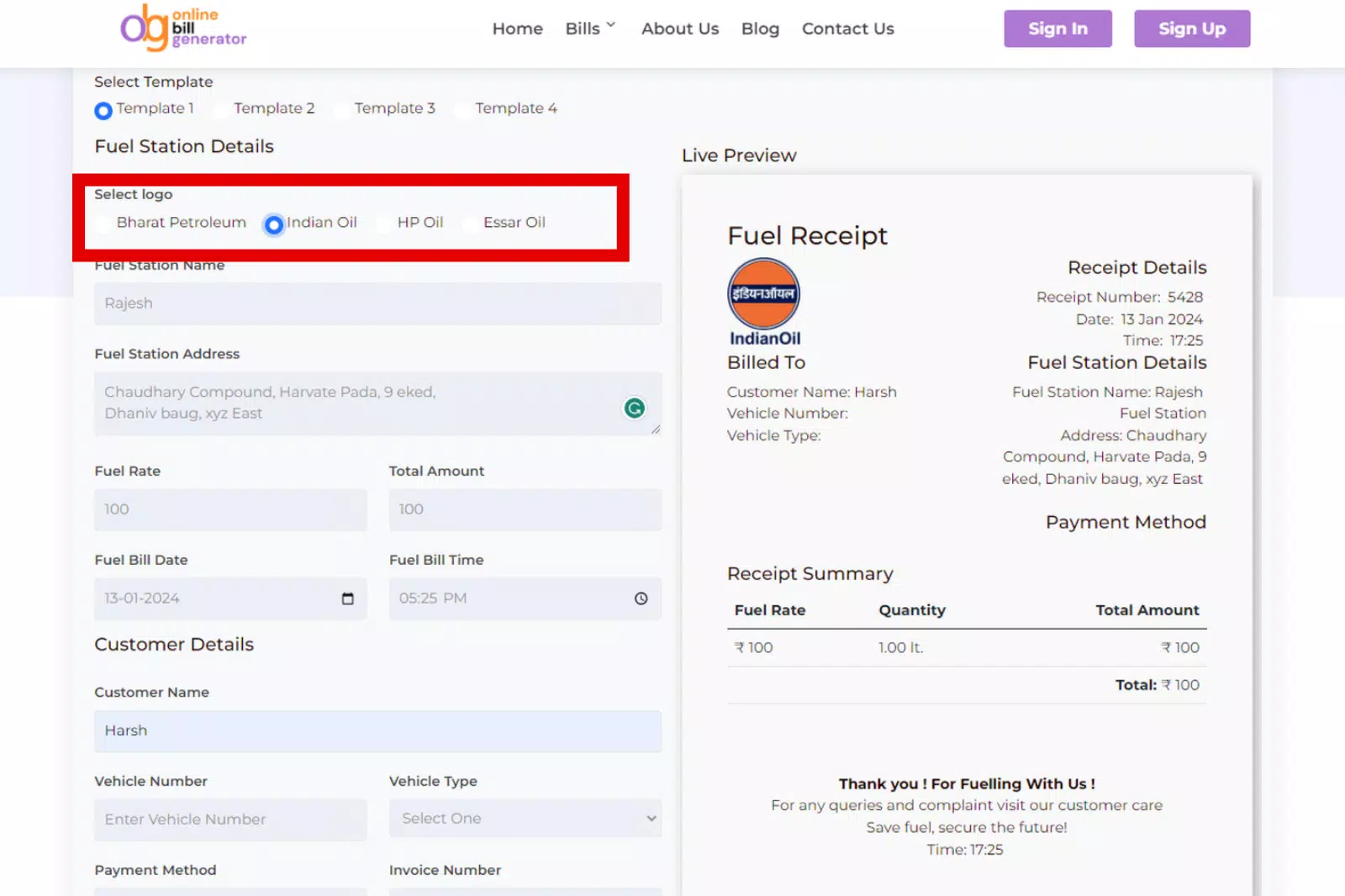
Task: Click the Online Bill Generator logo
Action: pos(183,28)
